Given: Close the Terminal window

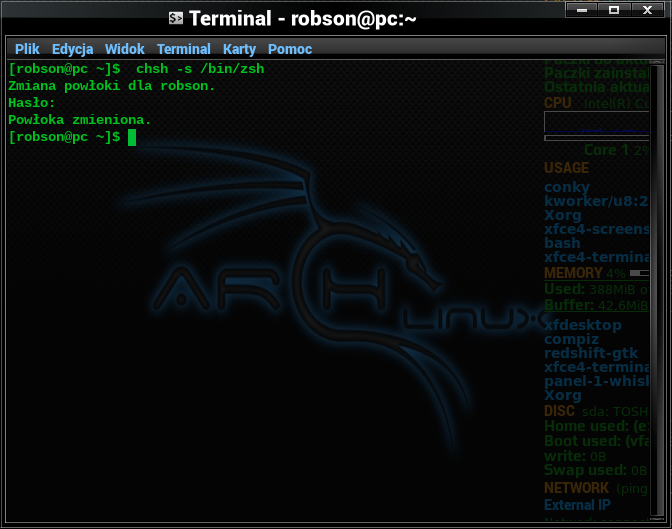Looking at the screenshot, I should pyautogui.click(x=647, y=10).
